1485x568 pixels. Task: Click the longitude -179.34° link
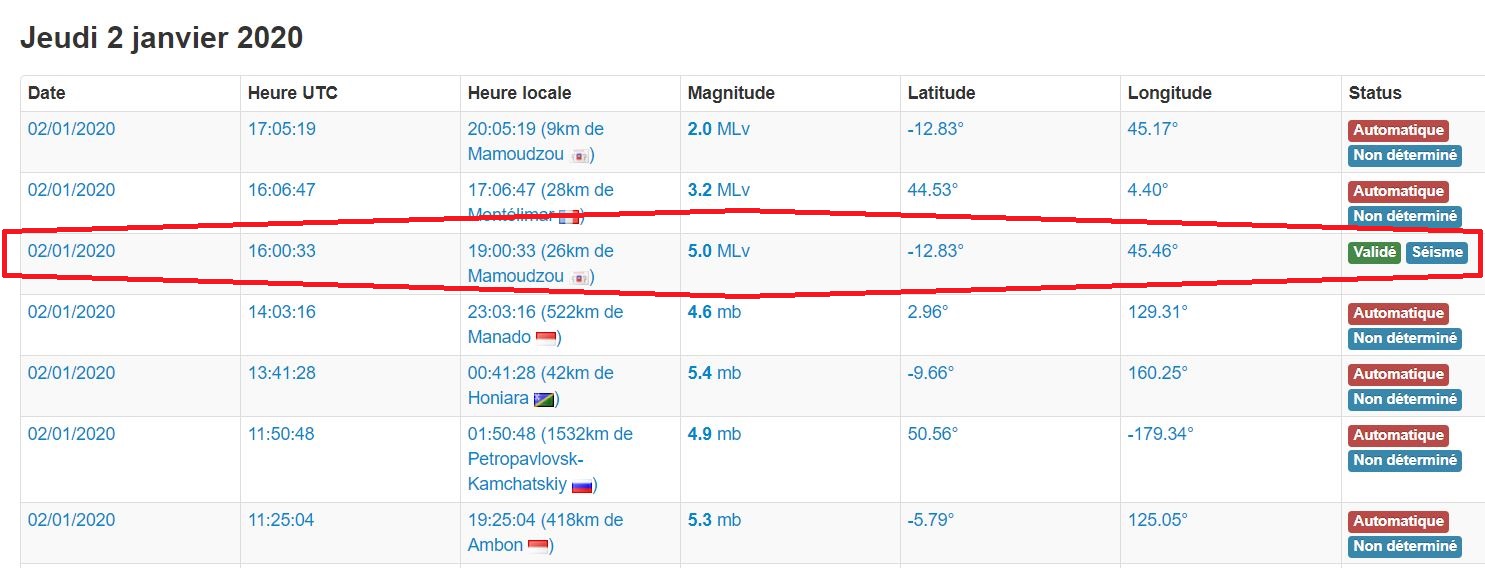(x=1161, y=434)
